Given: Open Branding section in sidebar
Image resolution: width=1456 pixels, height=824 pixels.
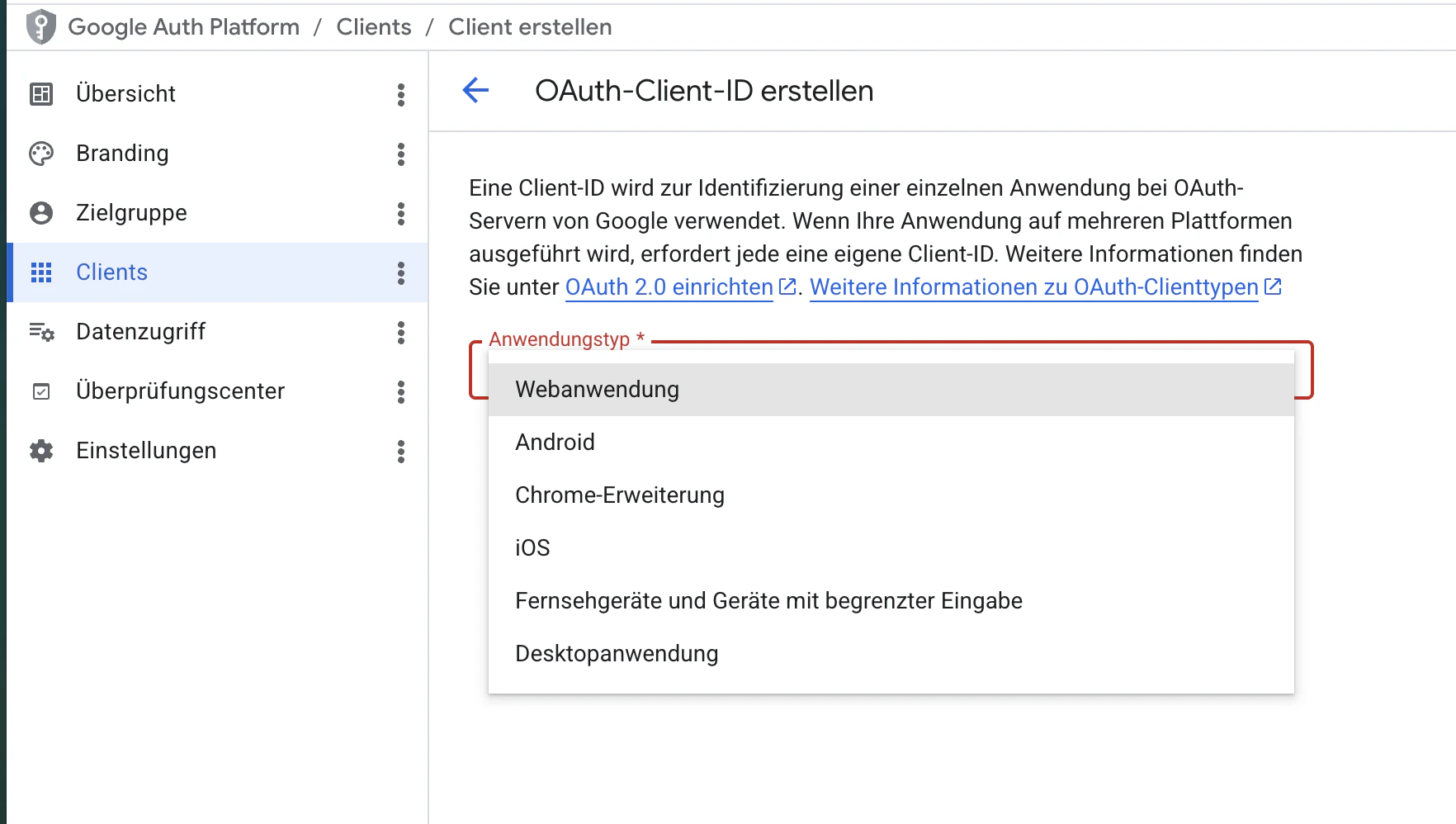Looking at the screenshot, I should pos(218,154).
